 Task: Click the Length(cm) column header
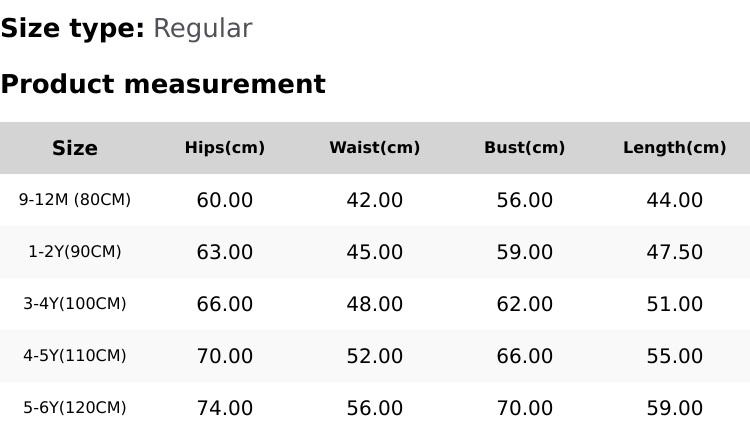(675, 148)
